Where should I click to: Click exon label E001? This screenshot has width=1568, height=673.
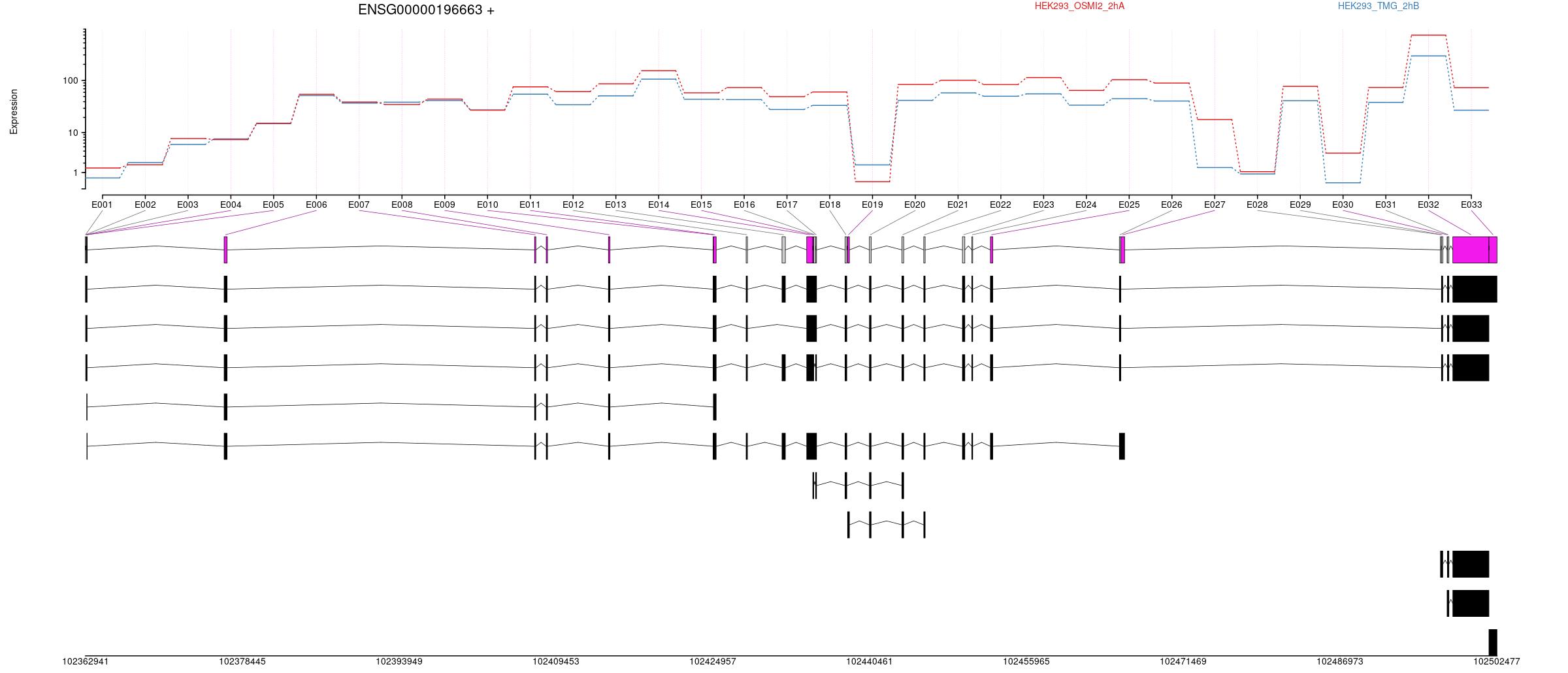point(102,205)
